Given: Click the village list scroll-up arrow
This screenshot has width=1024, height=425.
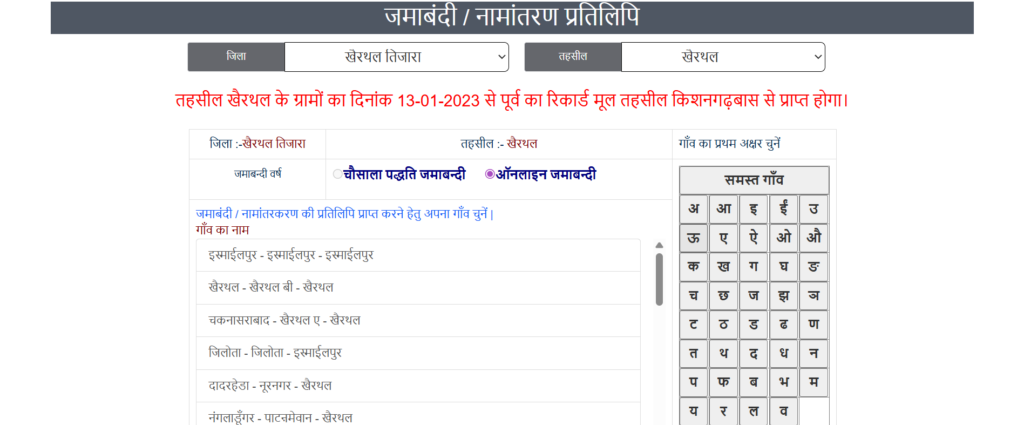Looking at the screenshot, I should tap(659, 245).
